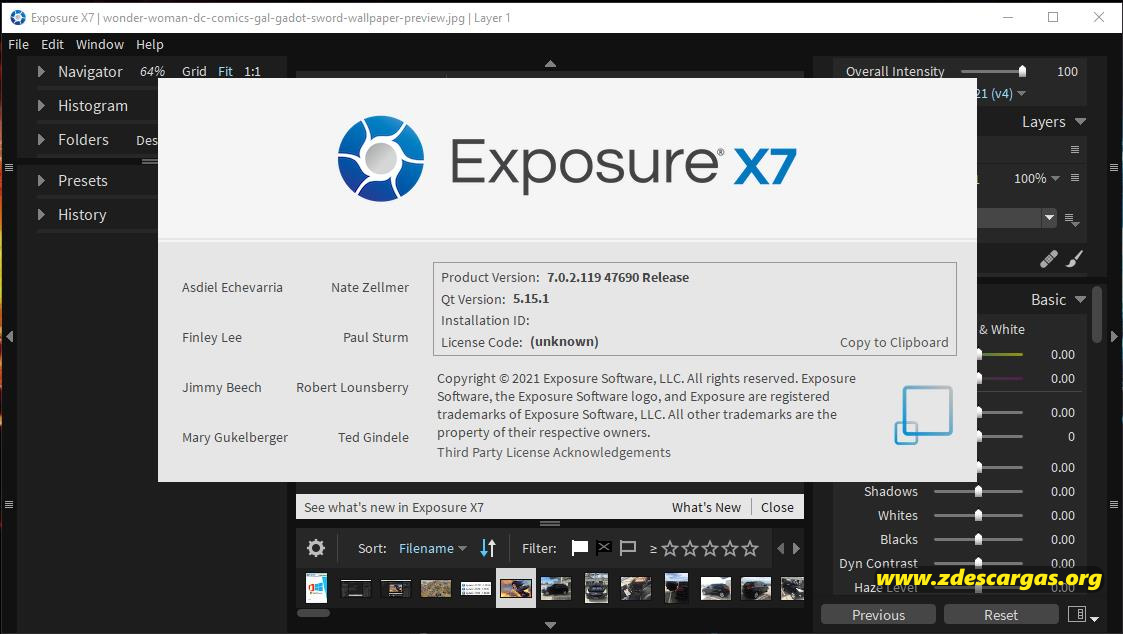Collapse the bottom filmstrip with the down arrow
The width and height of the screenshot is (1123, 634).
(x=550, y=625)
